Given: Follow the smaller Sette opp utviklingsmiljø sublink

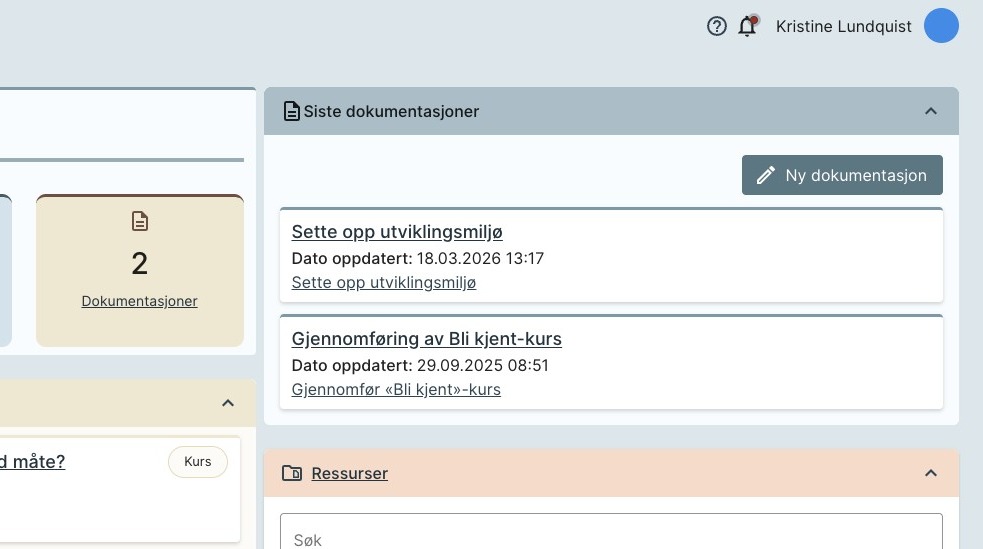Looking at the screenshot, I should pos(384,283).
